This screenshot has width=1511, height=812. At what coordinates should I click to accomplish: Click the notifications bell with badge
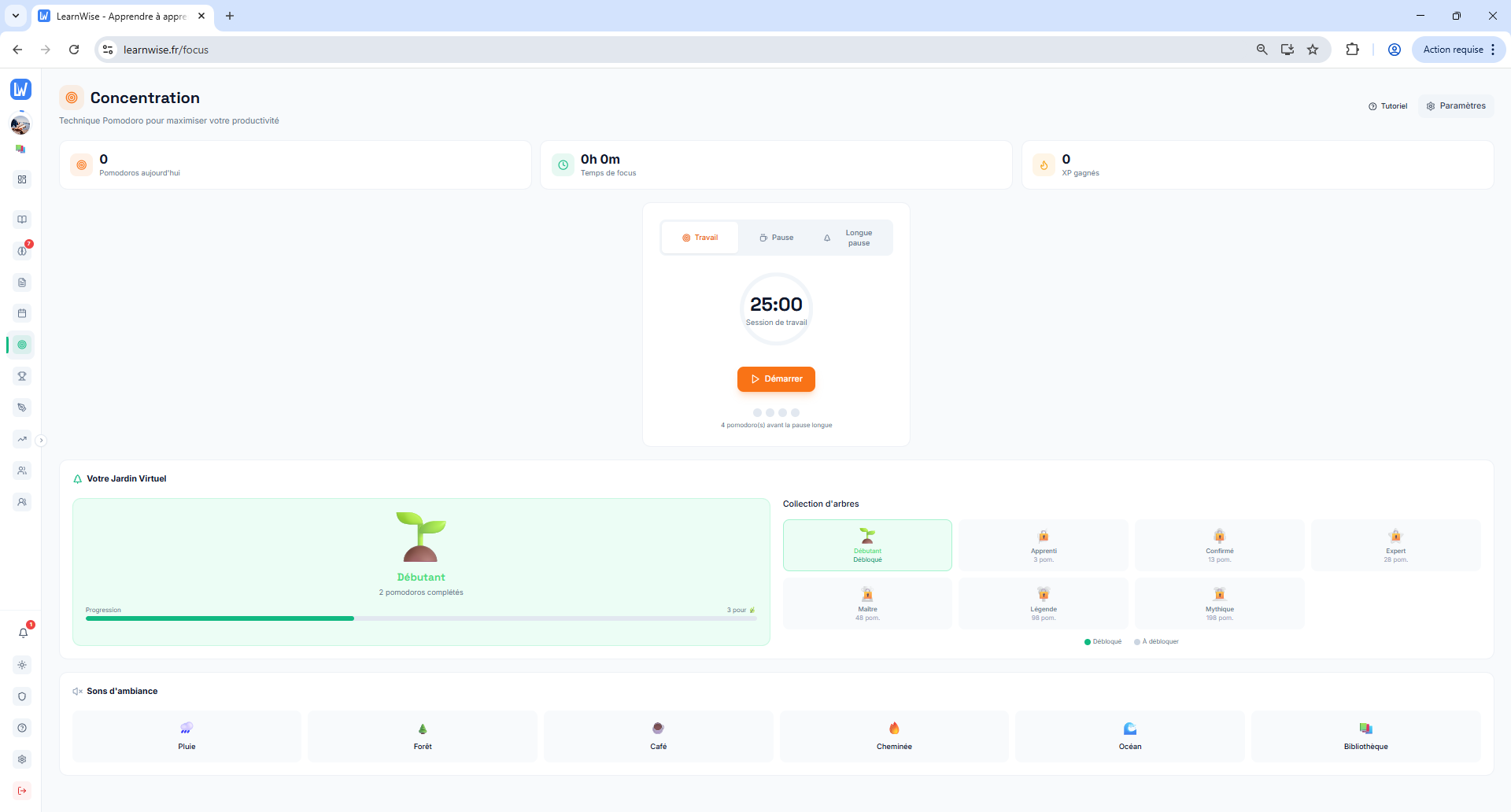click(x=23, y=633)
